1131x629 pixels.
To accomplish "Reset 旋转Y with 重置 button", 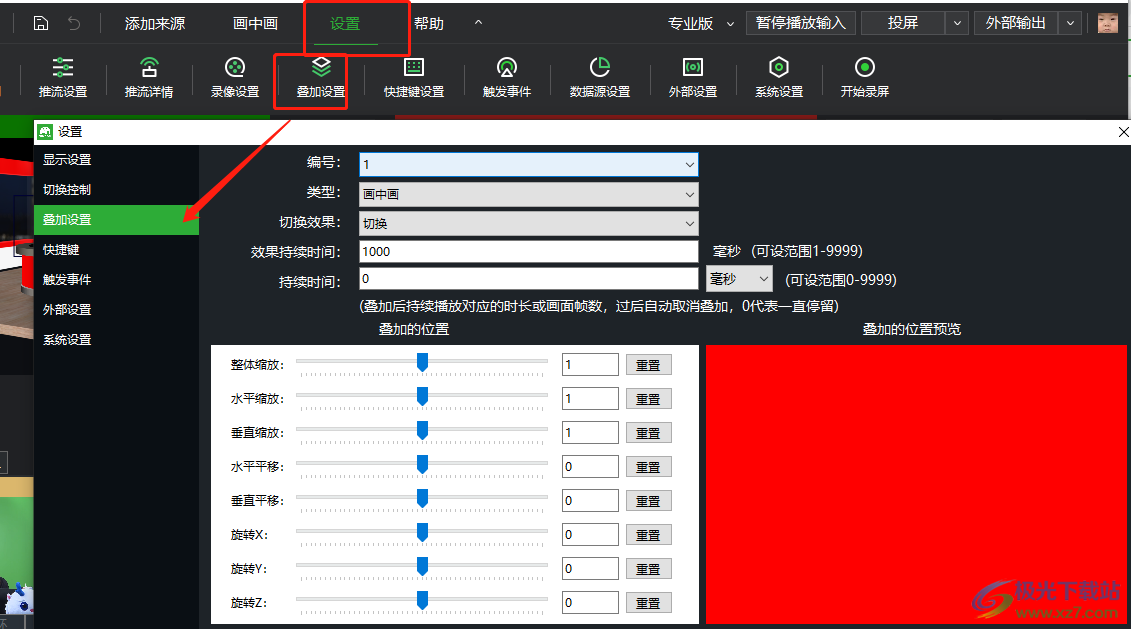I will pyautogui.click(x=648, y=568).
